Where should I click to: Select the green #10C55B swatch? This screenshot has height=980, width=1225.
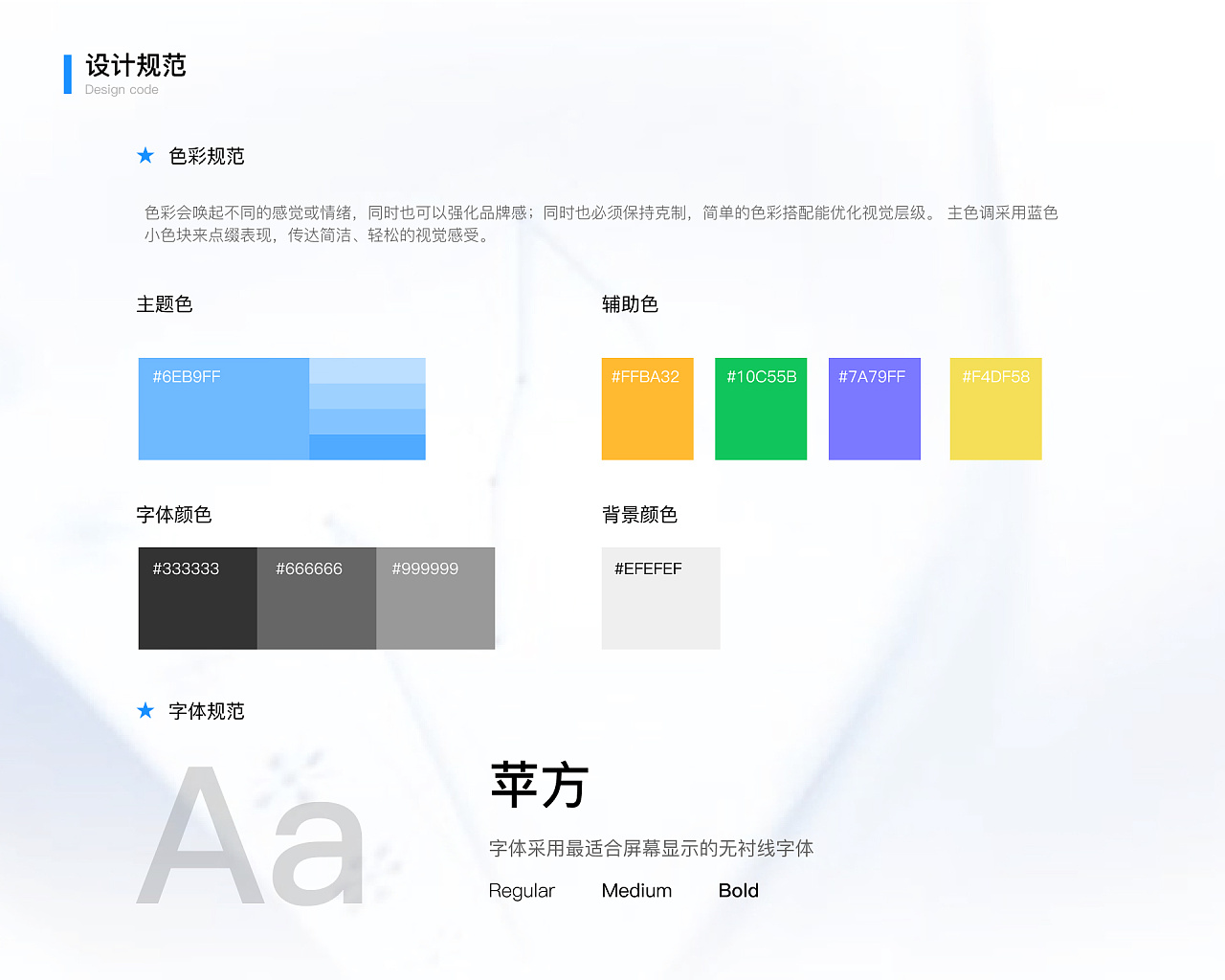pos(761,410)
